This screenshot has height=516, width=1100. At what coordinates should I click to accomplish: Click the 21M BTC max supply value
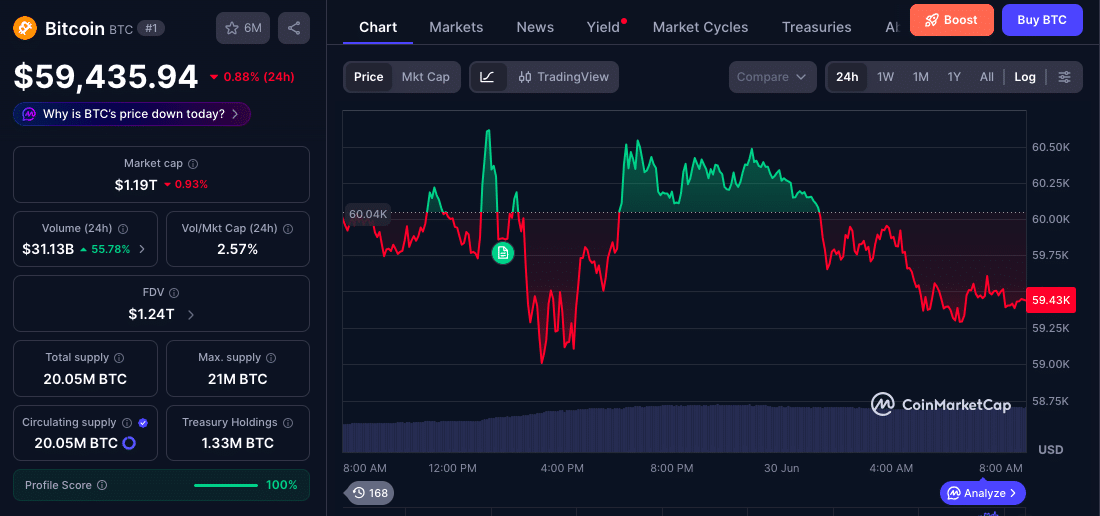point(238,379)
